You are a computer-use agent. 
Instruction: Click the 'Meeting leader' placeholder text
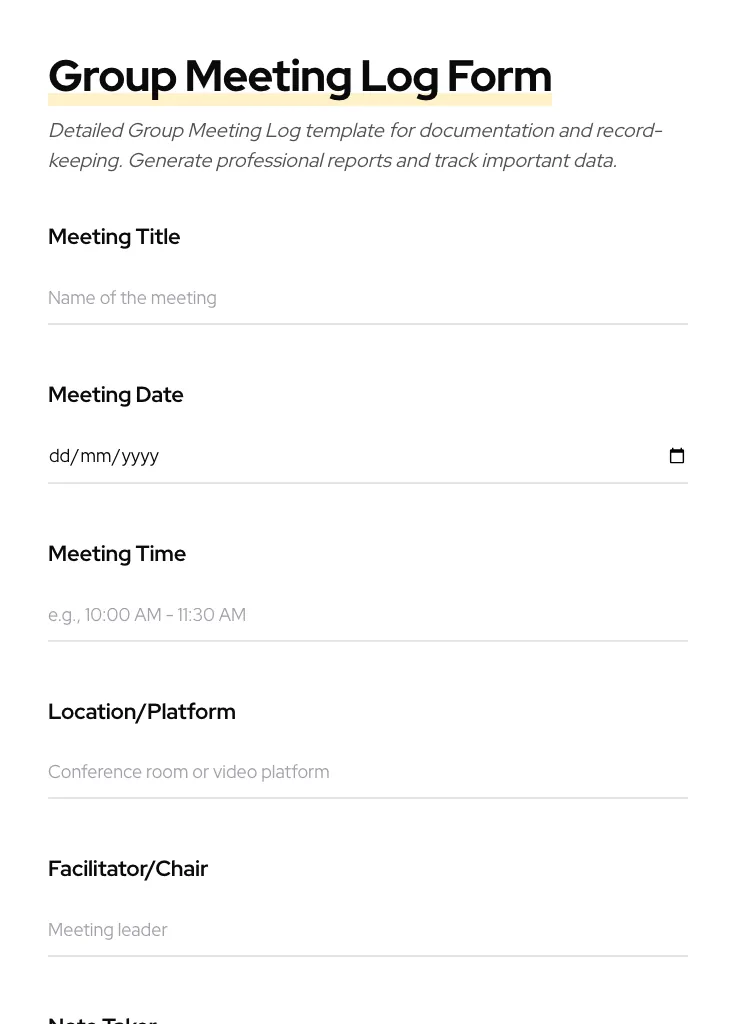[x=107, y=929]
